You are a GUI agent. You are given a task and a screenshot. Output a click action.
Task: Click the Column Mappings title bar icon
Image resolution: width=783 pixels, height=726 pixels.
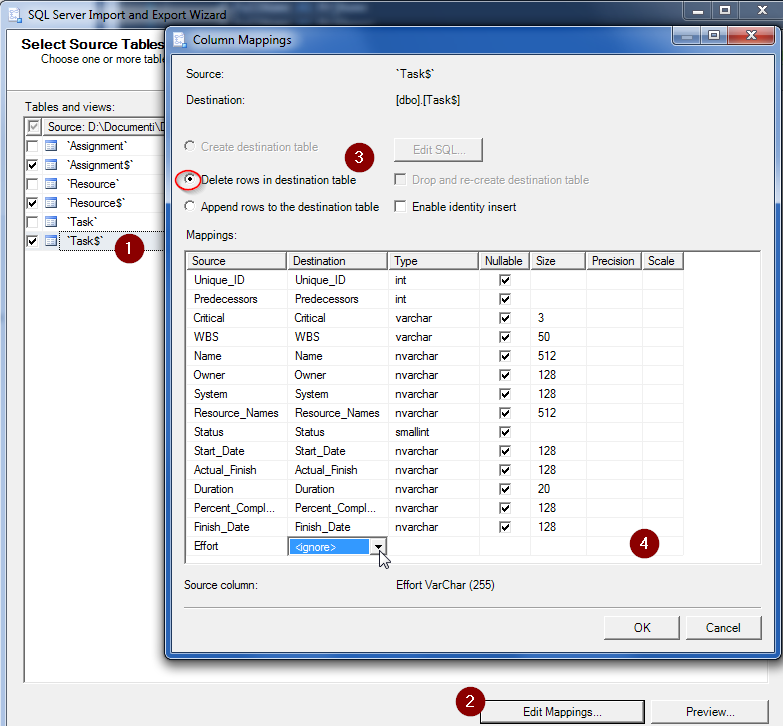pyautogui.click(x=180, y=40)
